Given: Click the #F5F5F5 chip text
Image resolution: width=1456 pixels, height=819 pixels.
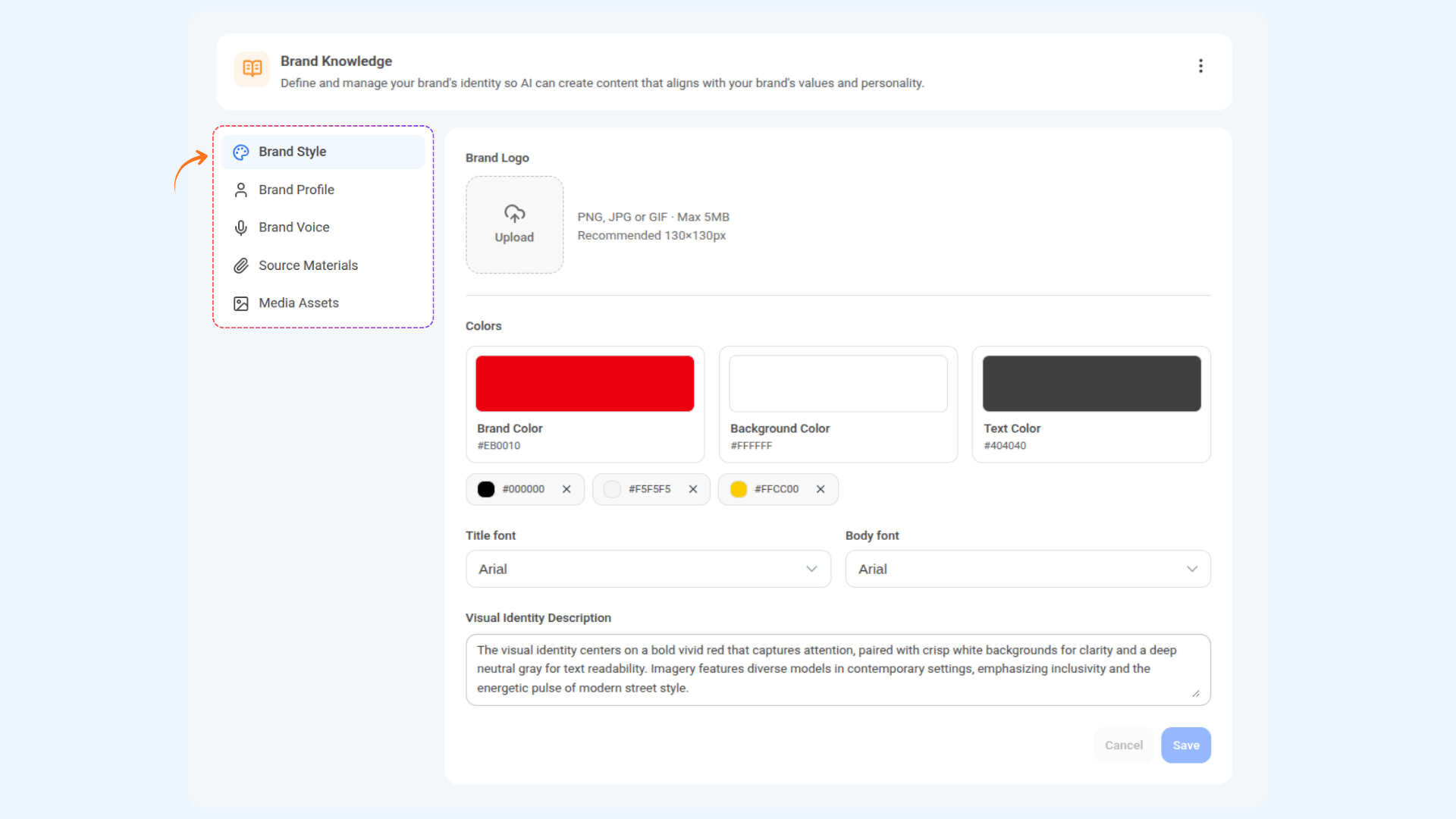Looking at the screenshot, I should 649,489.
